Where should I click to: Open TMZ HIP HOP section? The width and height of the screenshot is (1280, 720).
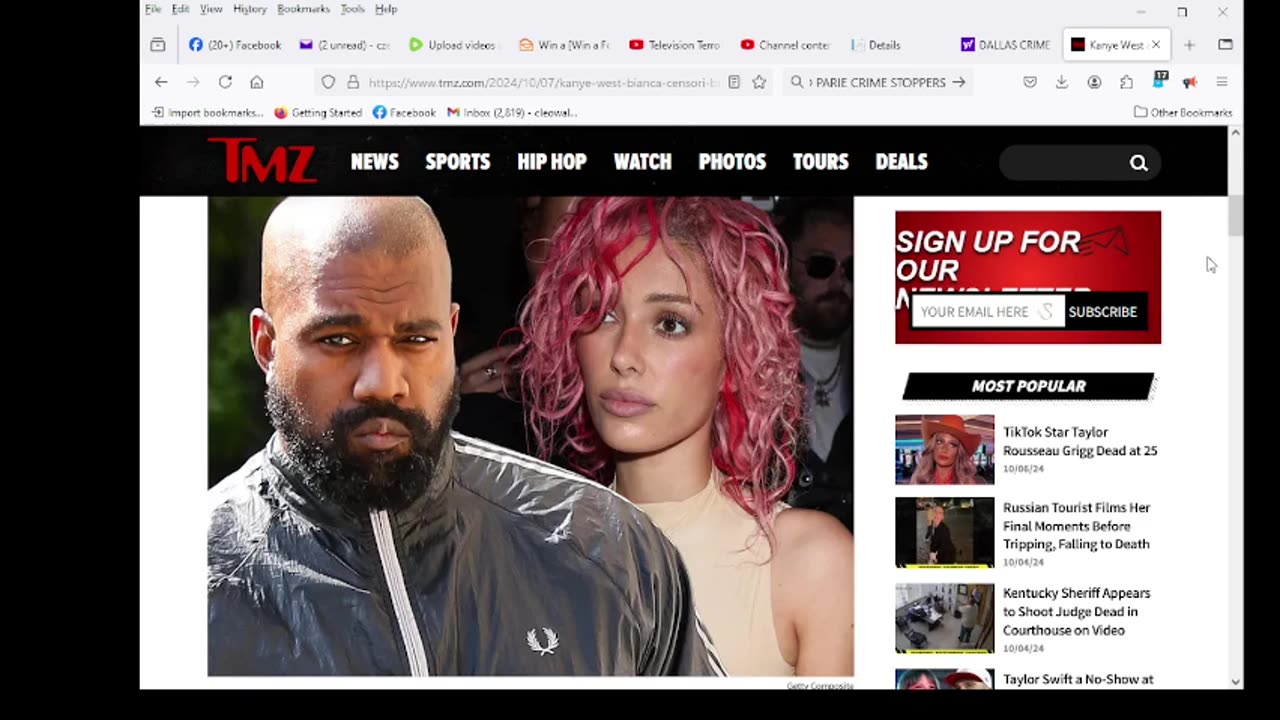[x=552, y=162]
